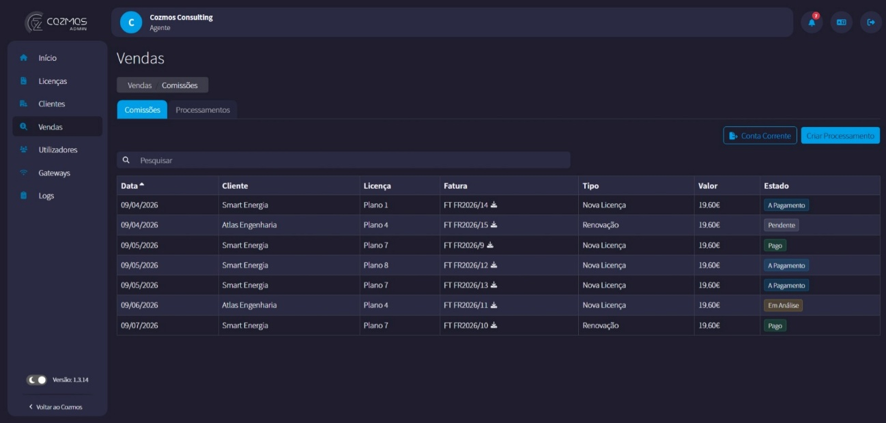Open Utilizadores in the sidebar
886x423 pixels.
[57, 150]
